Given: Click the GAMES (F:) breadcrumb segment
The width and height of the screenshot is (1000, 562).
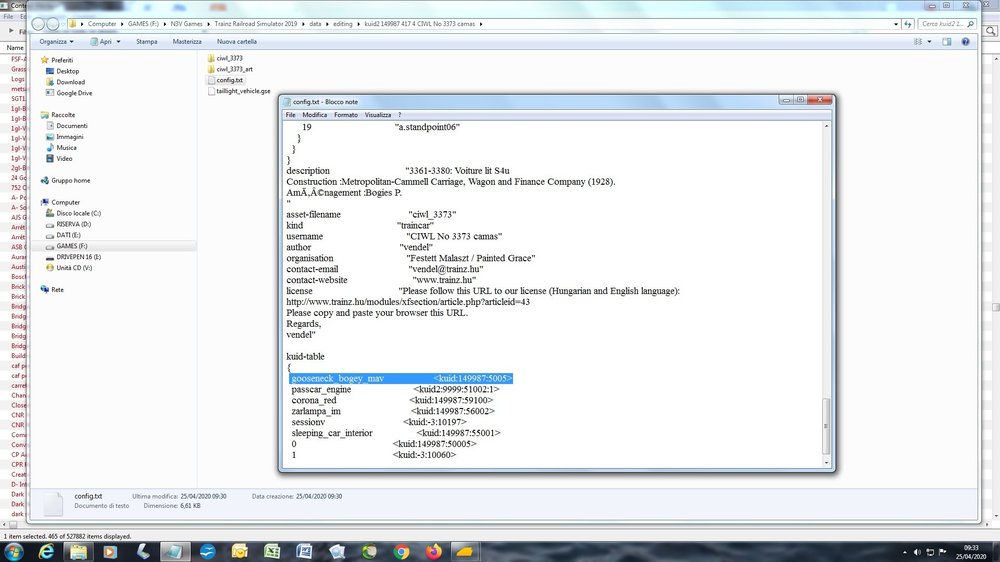Looking at the screenshot, I should (x=143, y=24).
